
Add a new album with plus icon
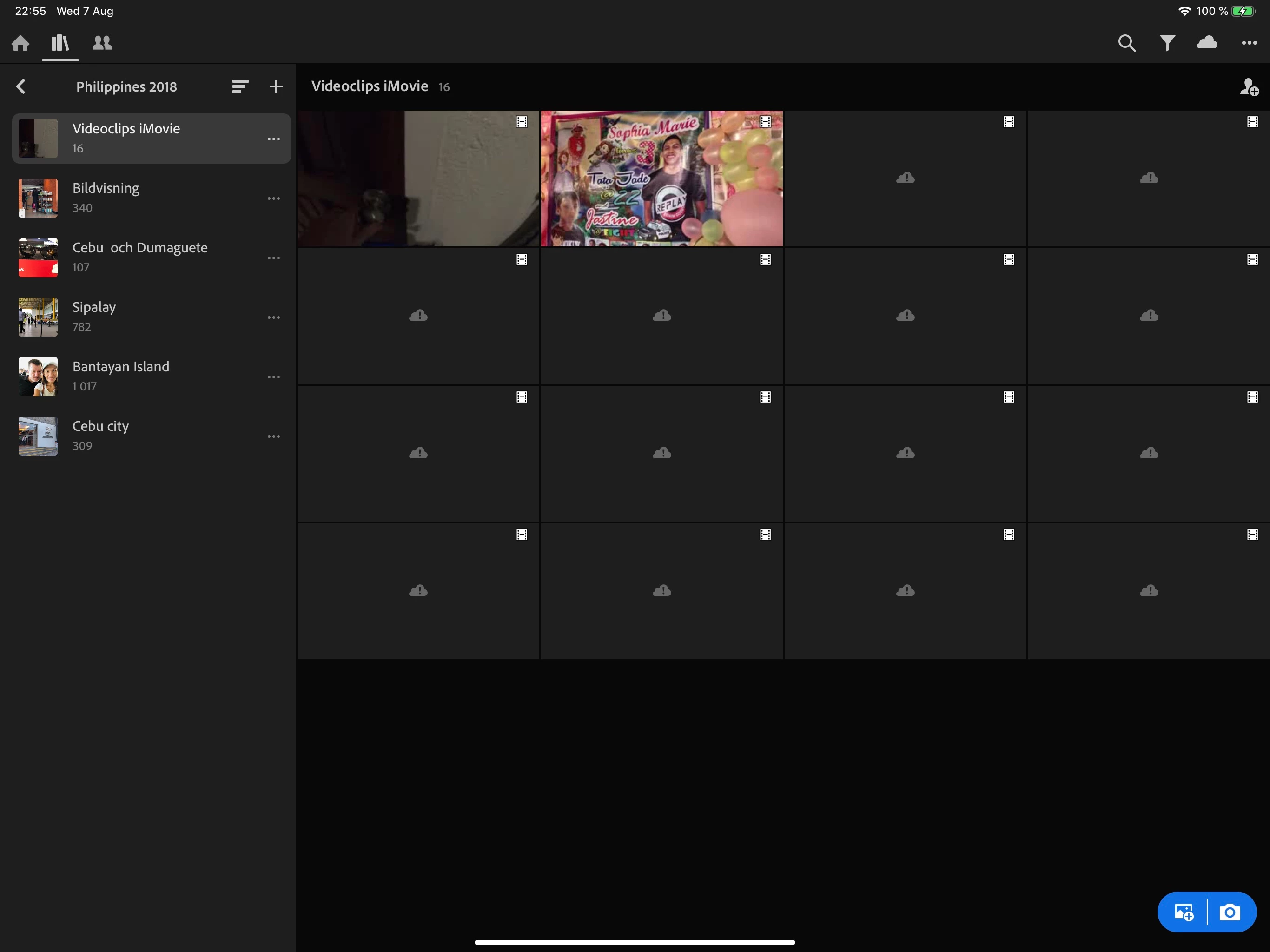pyautogui.click(x=276, y=87)
